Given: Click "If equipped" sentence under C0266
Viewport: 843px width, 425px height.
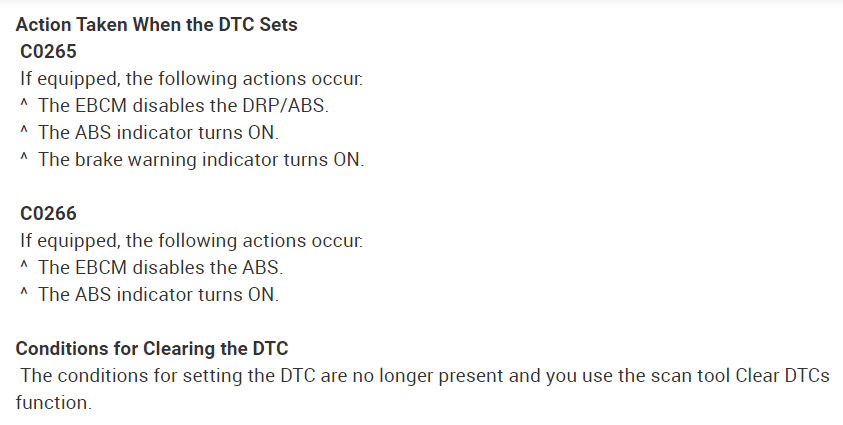Looking at the screenshot, I should pos(192,241).
